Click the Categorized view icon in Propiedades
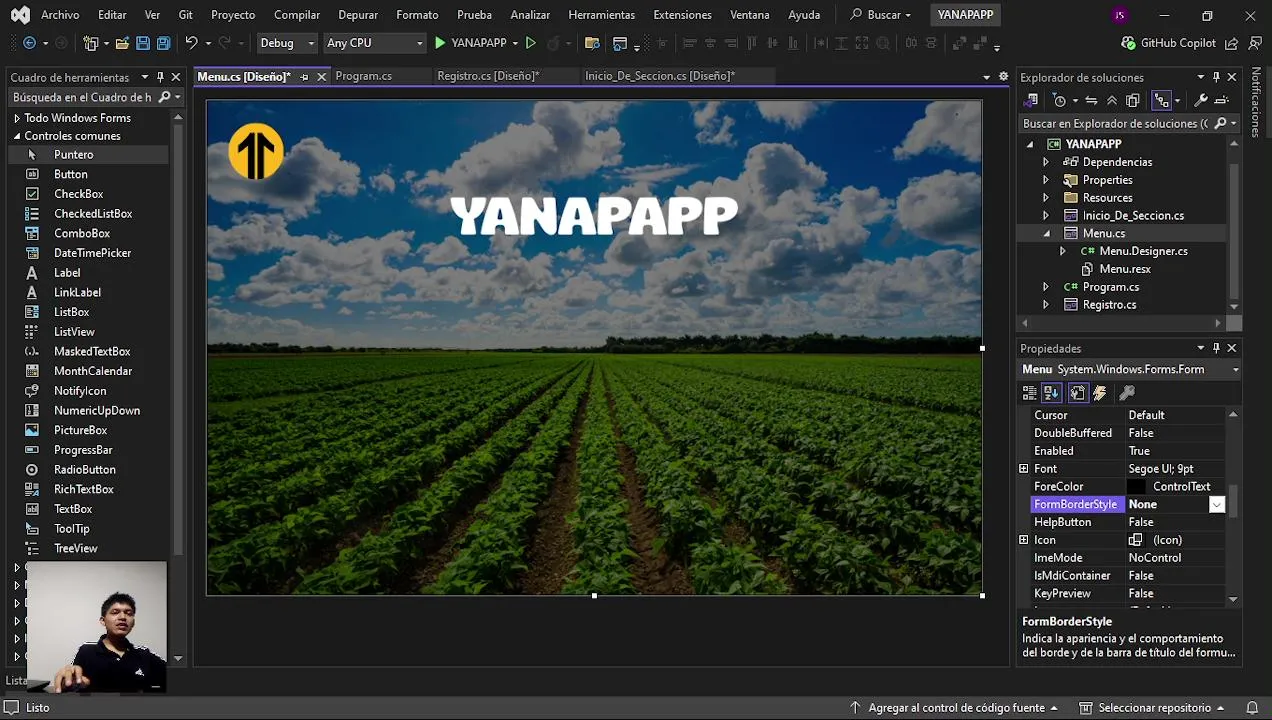The height and width of the screenshot is (720, 1272). (x=1029, y=393)
